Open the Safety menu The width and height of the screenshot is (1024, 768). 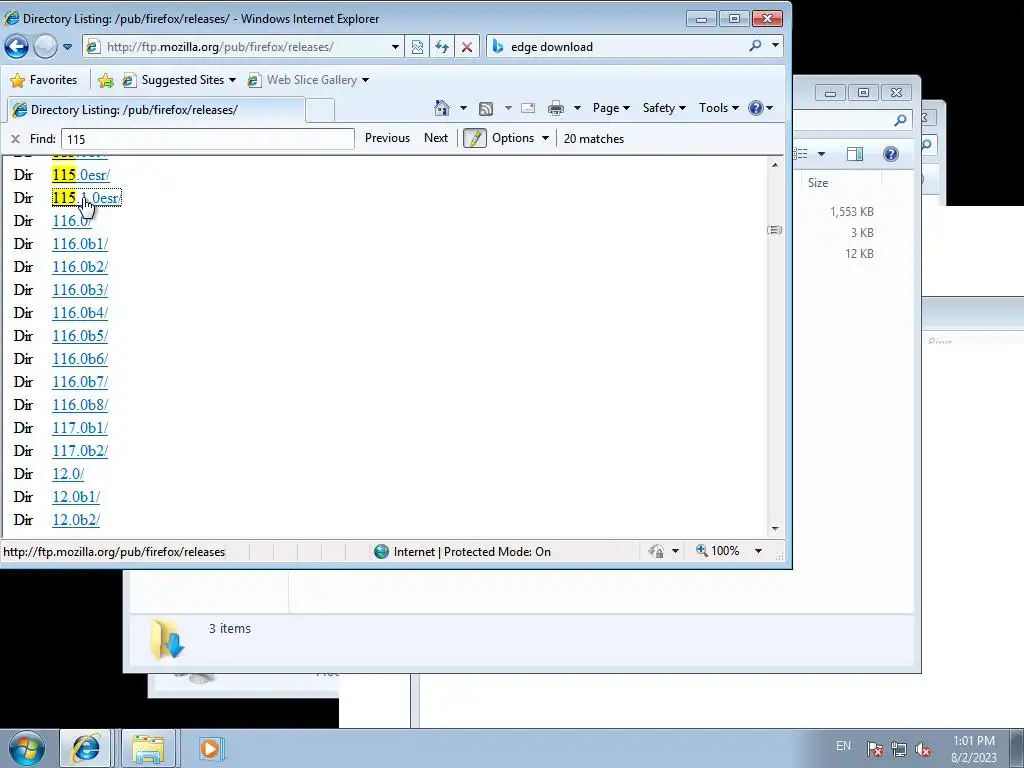click(664, 108)
